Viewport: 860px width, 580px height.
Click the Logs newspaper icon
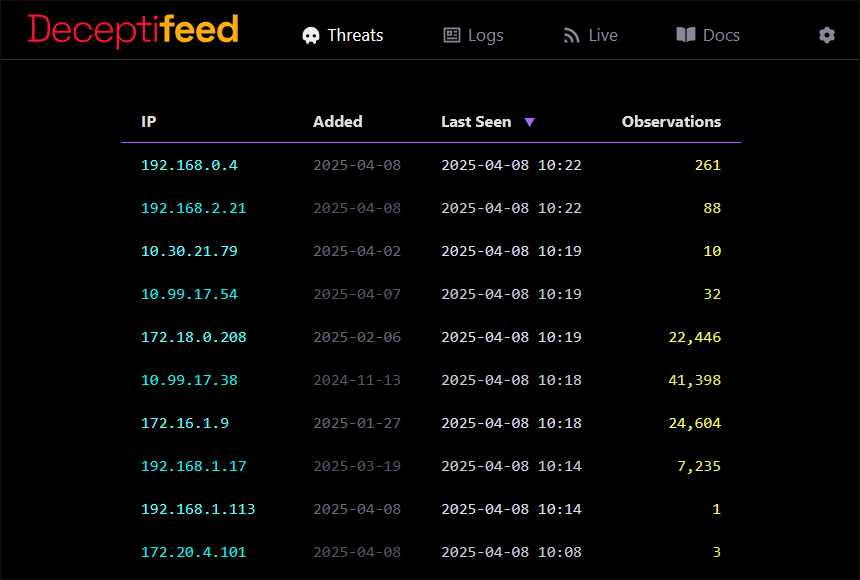[x=452, y=35]
